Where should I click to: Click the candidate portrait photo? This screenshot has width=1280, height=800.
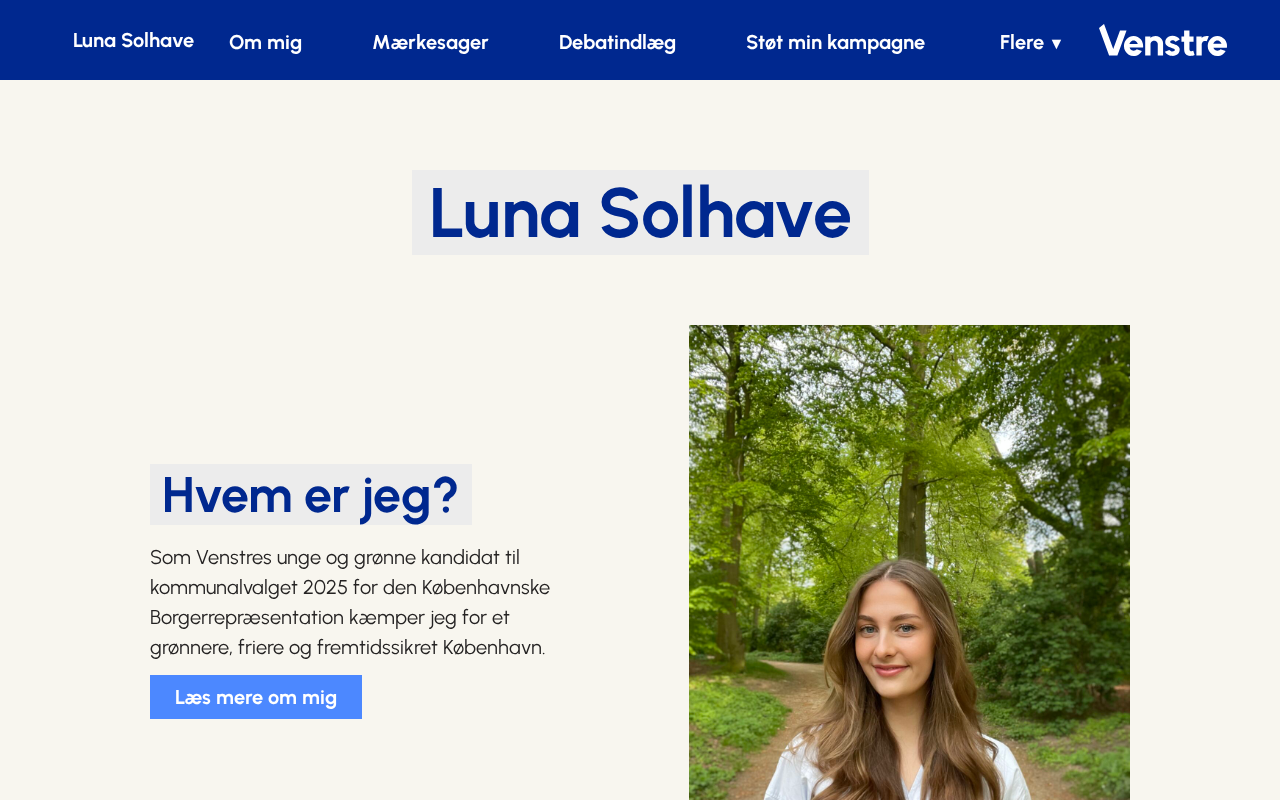click(x=909, y=562)
